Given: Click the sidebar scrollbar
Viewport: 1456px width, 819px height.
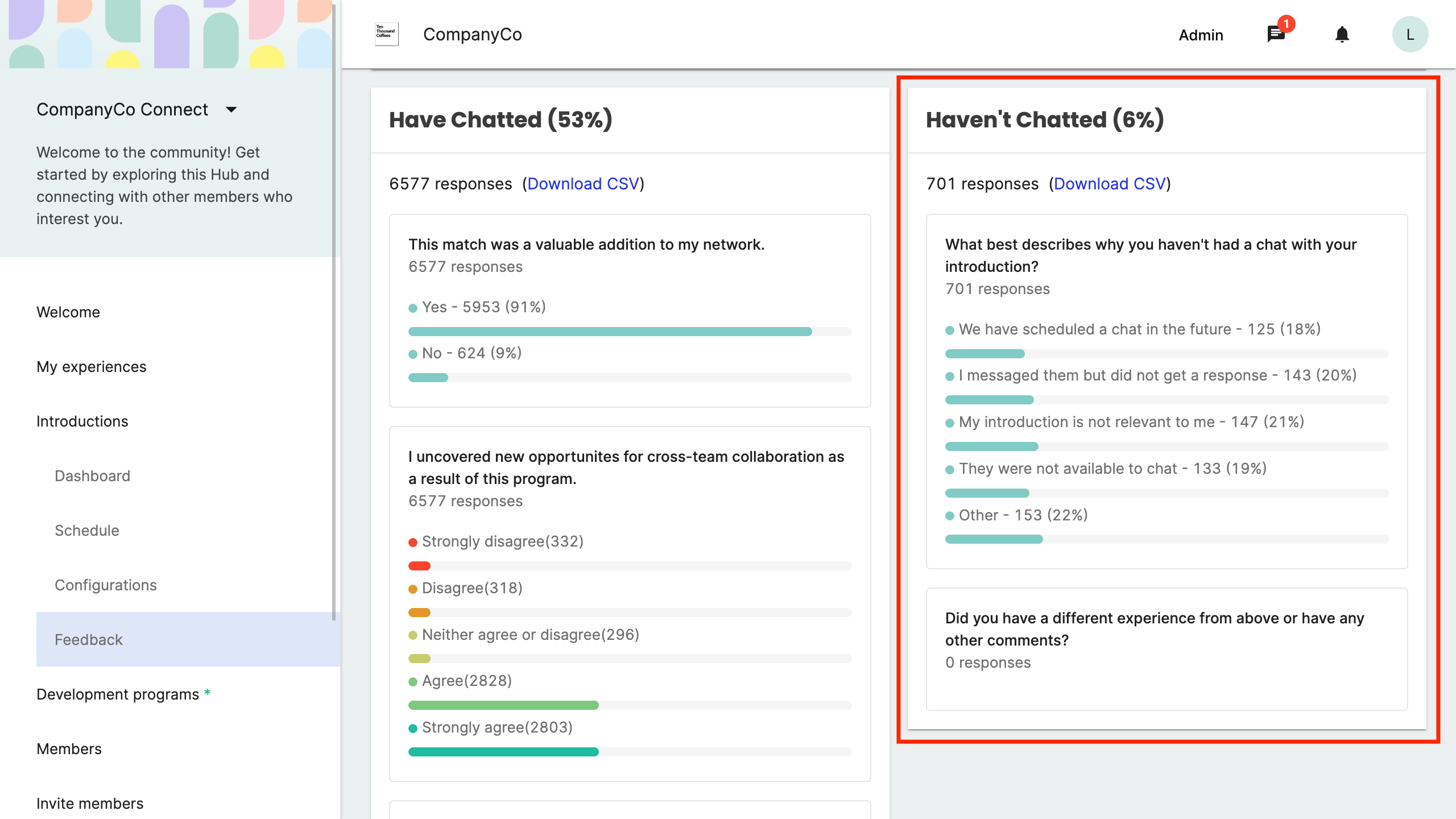Looking at the screenshot, I should tap(334, 313).
